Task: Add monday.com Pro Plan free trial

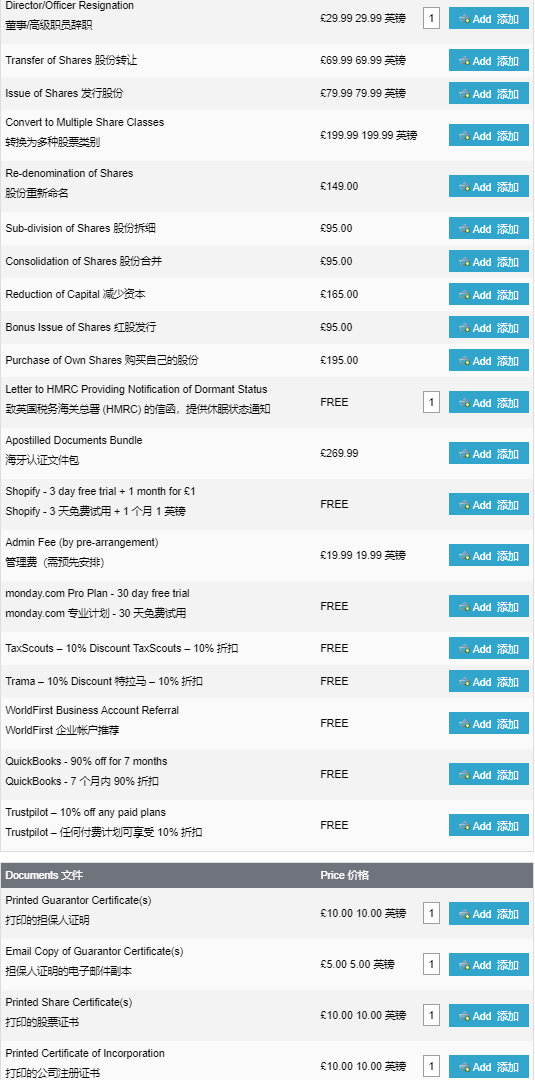Action: coord(489,606)
